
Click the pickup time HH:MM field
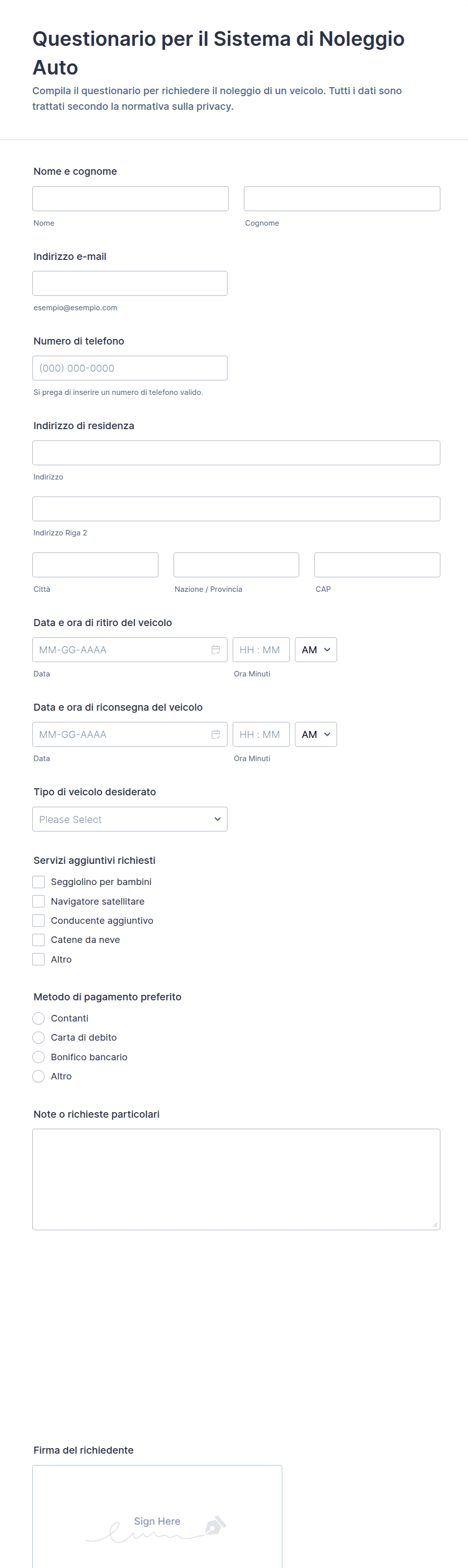261,649
